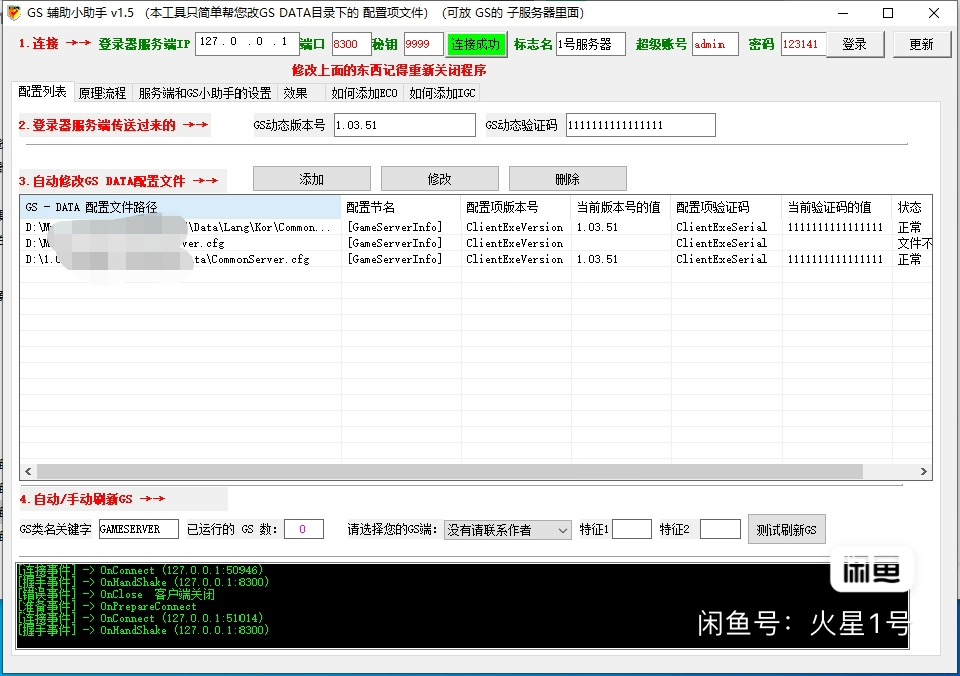Click the right scroll arrow of config list
960x676 pixels.
click(x=924, y=472)
